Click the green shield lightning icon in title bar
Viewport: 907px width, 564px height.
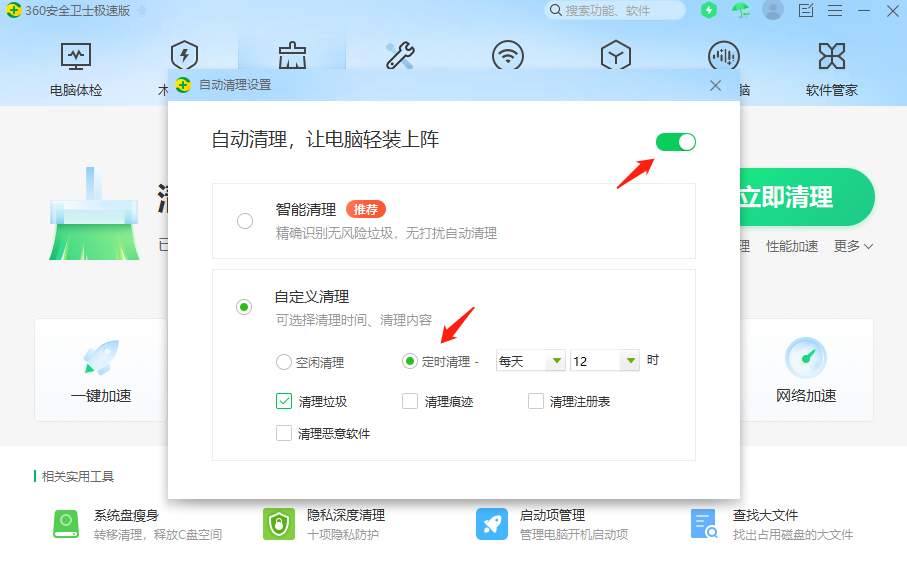709,10
